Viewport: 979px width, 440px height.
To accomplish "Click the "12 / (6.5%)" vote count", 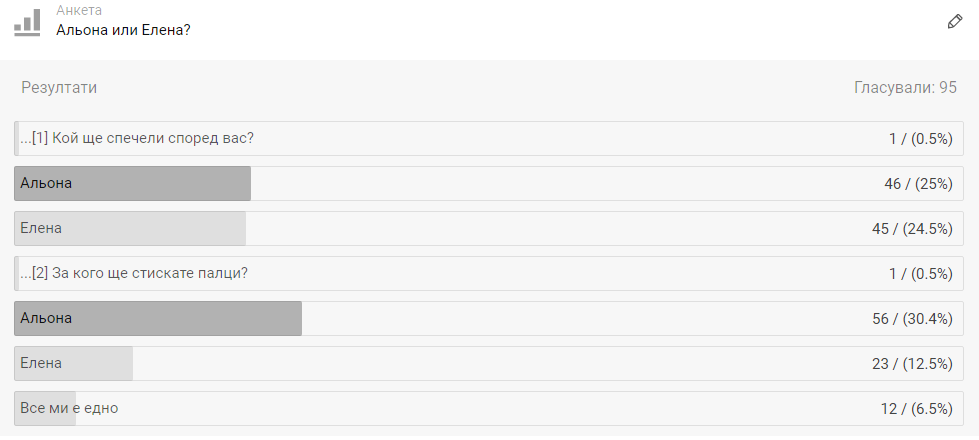I will [x=915, y=409].
